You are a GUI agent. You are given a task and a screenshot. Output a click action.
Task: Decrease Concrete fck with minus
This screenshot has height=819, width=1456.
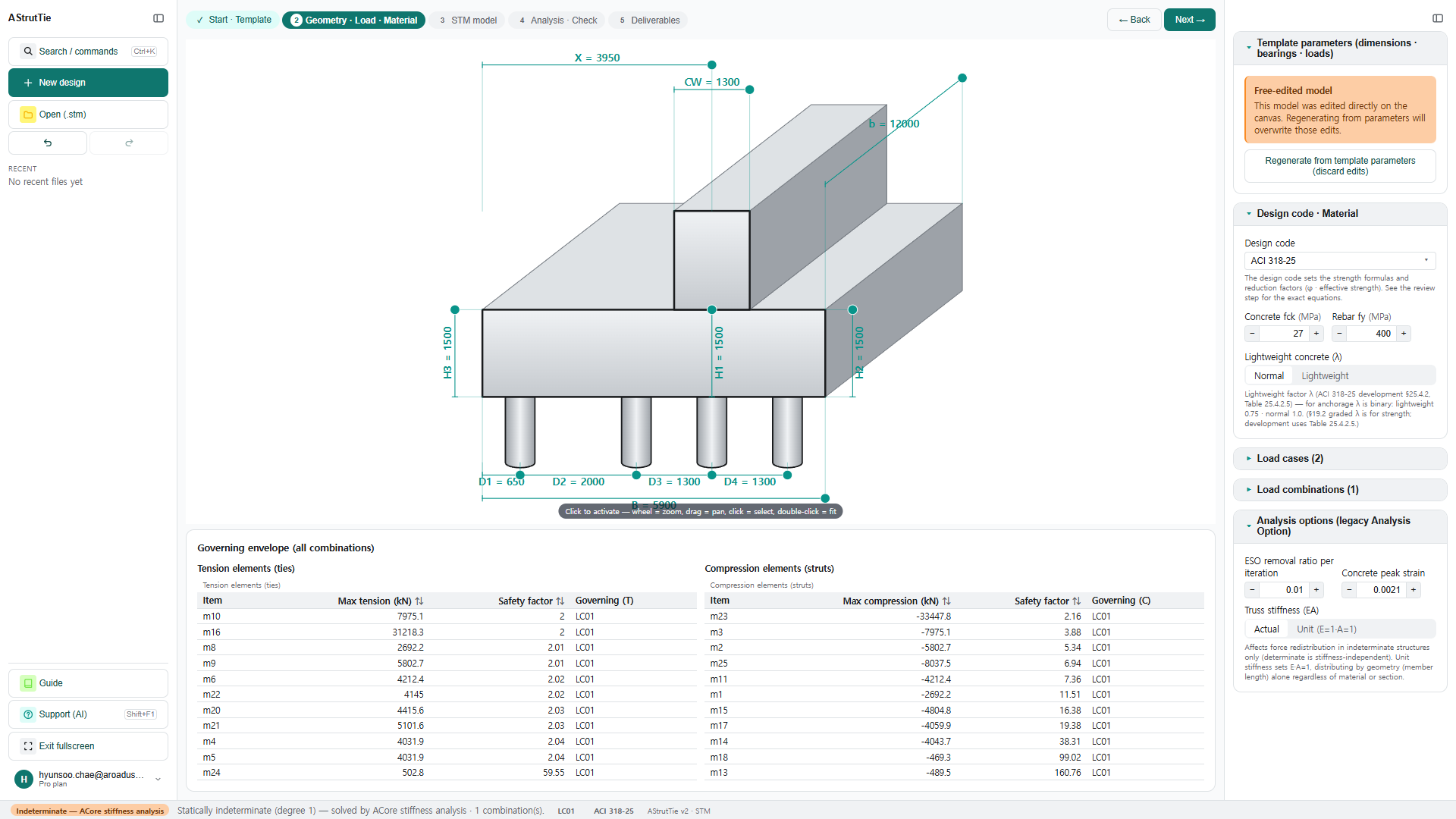(x=1252, y=334)
